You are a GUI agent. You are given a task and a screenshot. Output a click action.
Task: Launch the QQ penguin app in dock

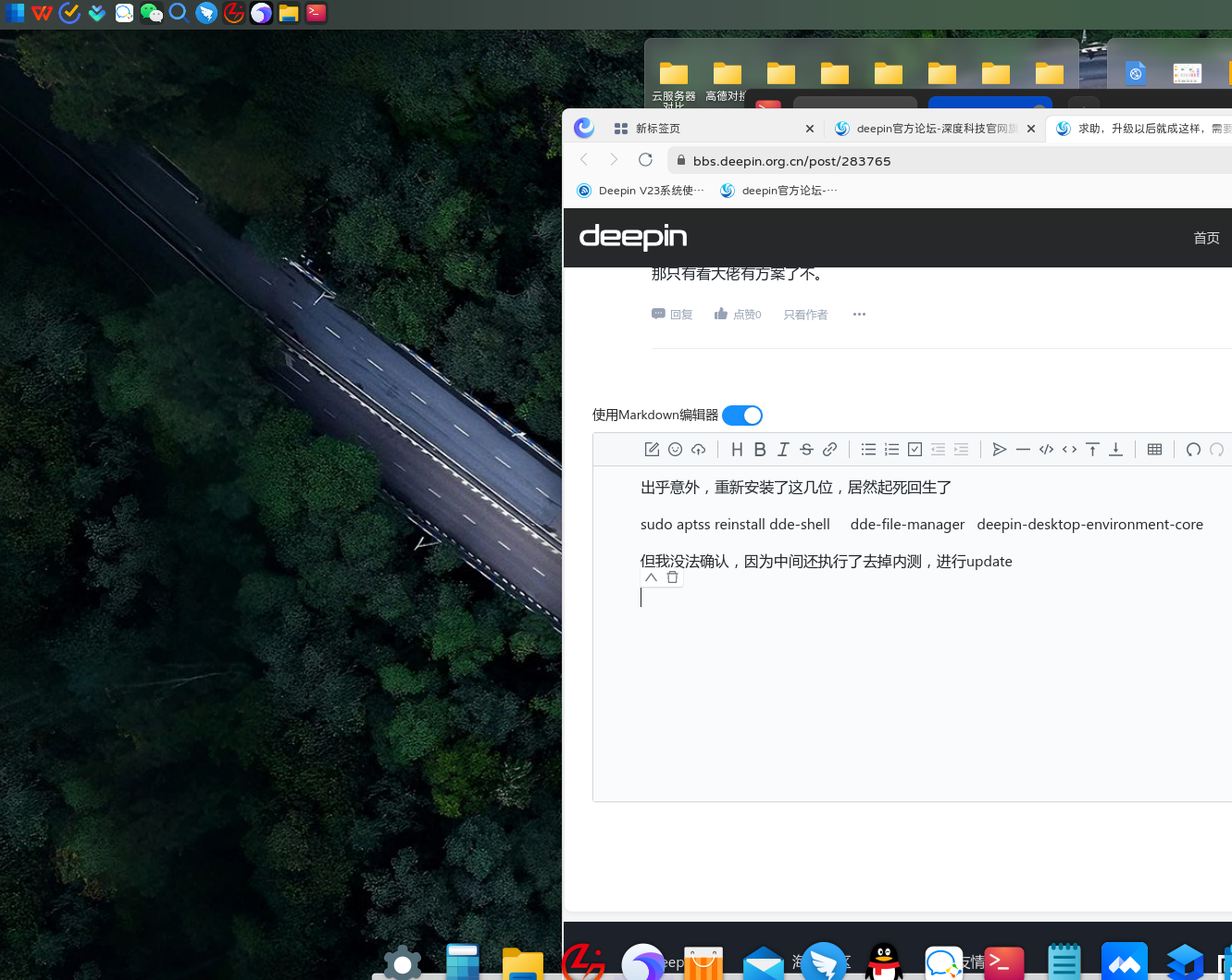point(884,961)
